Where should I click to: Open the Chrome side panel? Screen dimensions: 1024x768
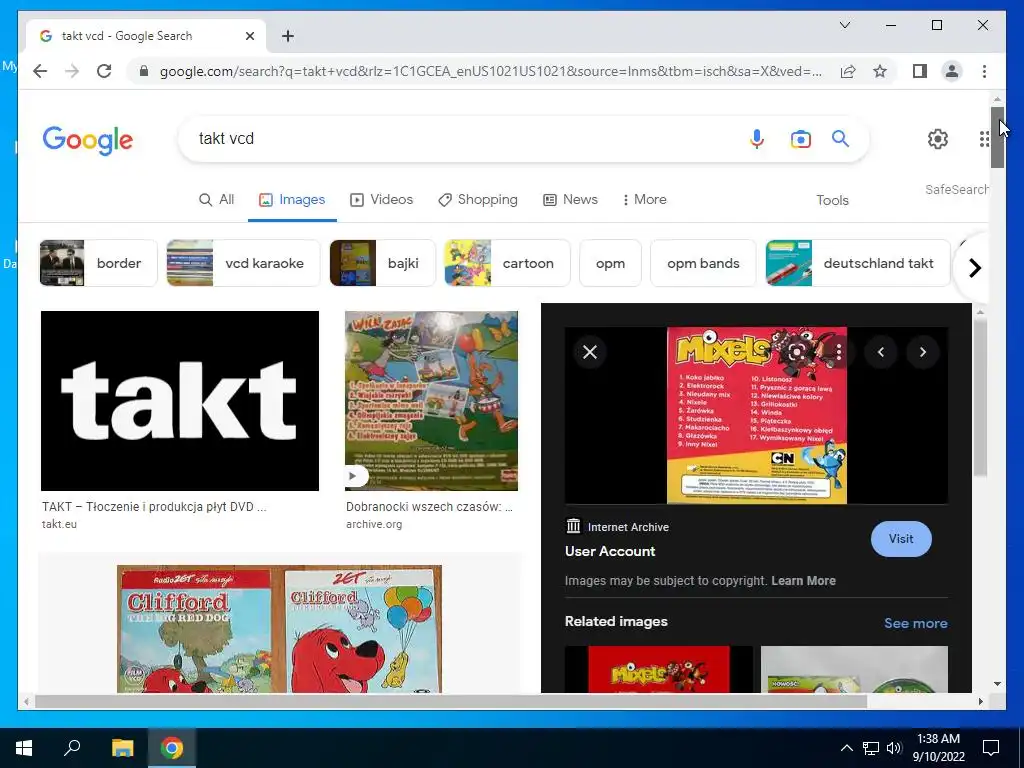click(920, 71)
